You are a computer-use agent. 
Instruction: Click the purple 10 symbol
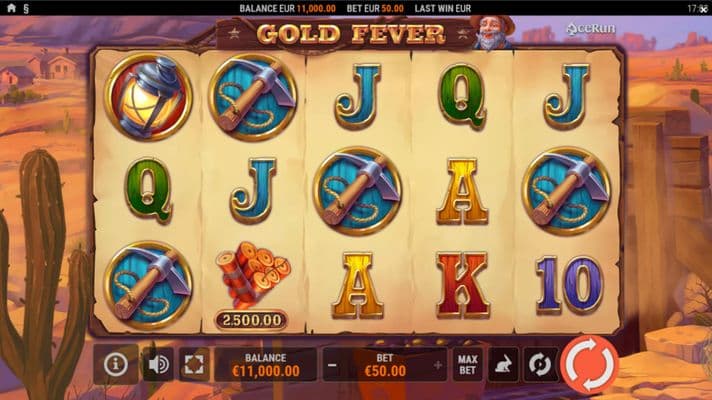pos(570,285)
